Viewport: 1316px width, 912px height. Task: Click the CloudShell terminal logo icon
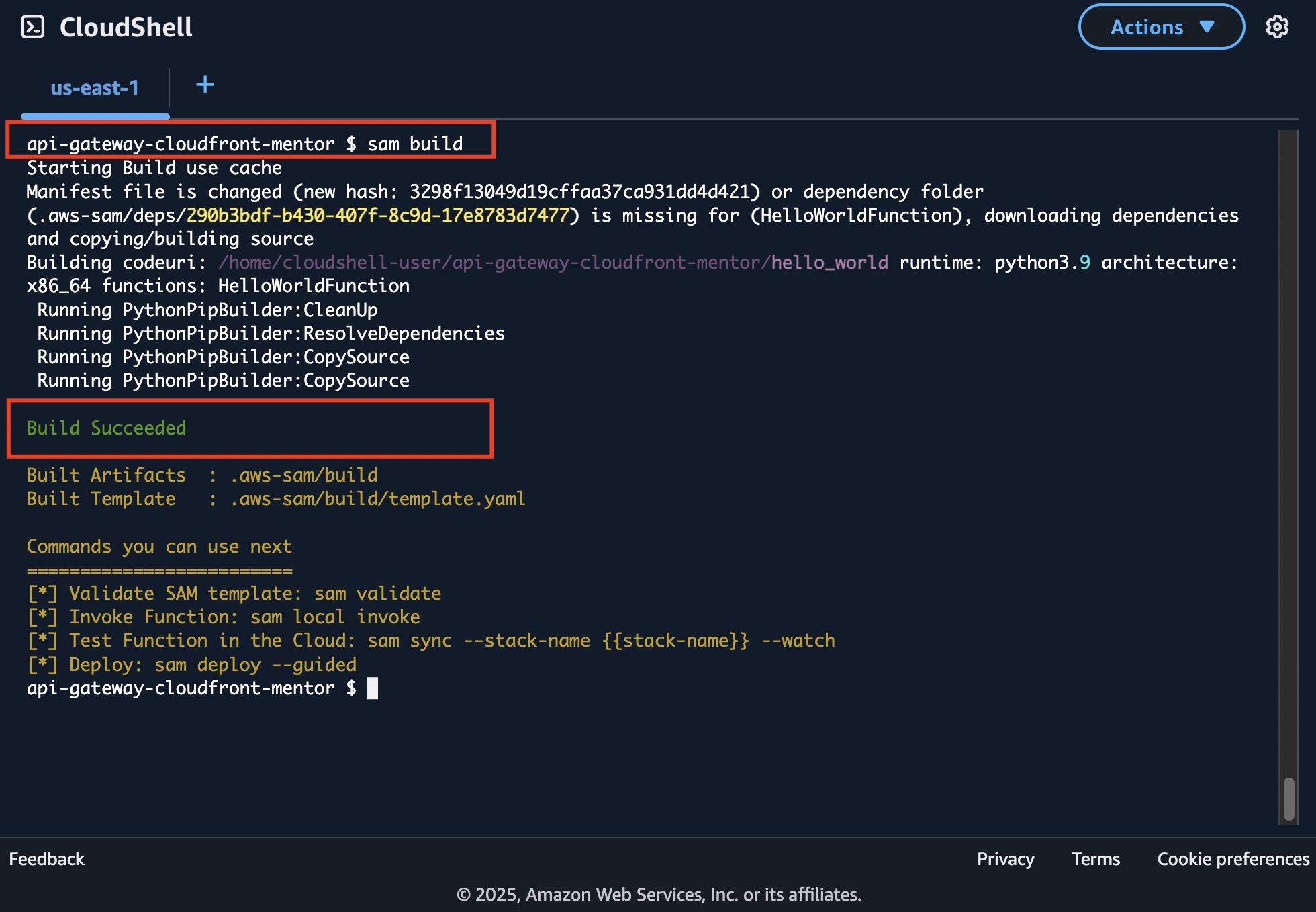click(32, 27)
